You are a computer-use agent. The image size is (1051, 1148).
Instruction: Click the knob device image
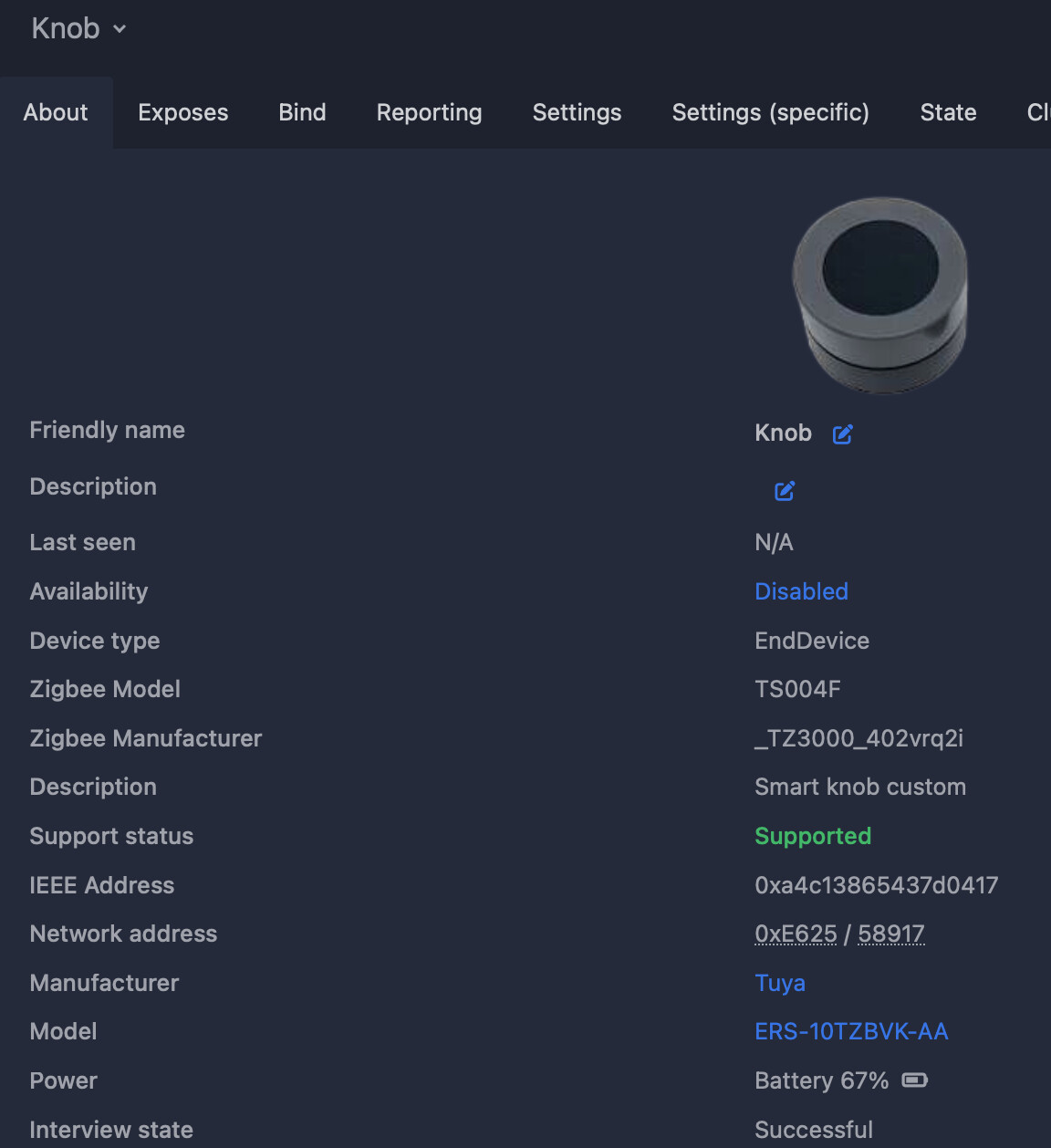pyautogui.click(x=879, y=295)
